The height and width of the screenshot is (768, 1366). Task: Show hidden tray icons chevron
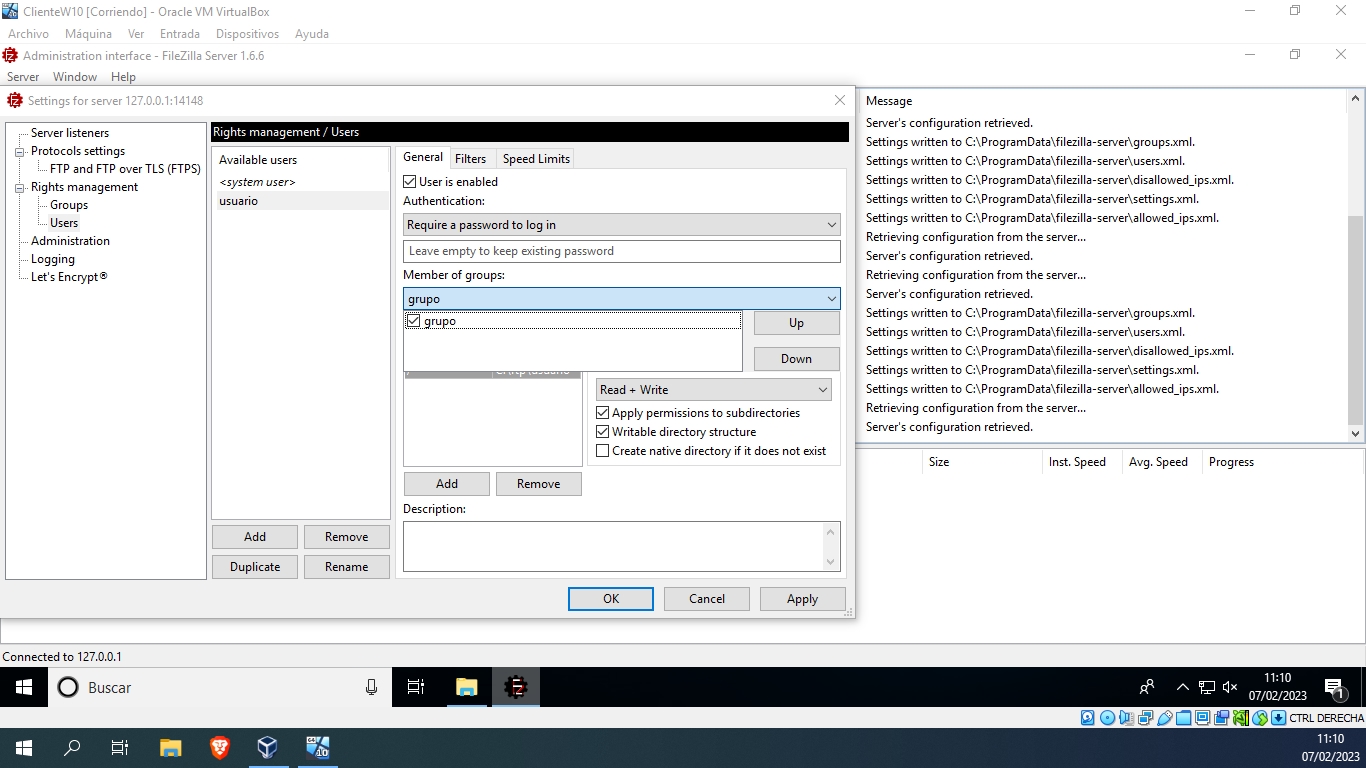click(x=1182, y=687)
